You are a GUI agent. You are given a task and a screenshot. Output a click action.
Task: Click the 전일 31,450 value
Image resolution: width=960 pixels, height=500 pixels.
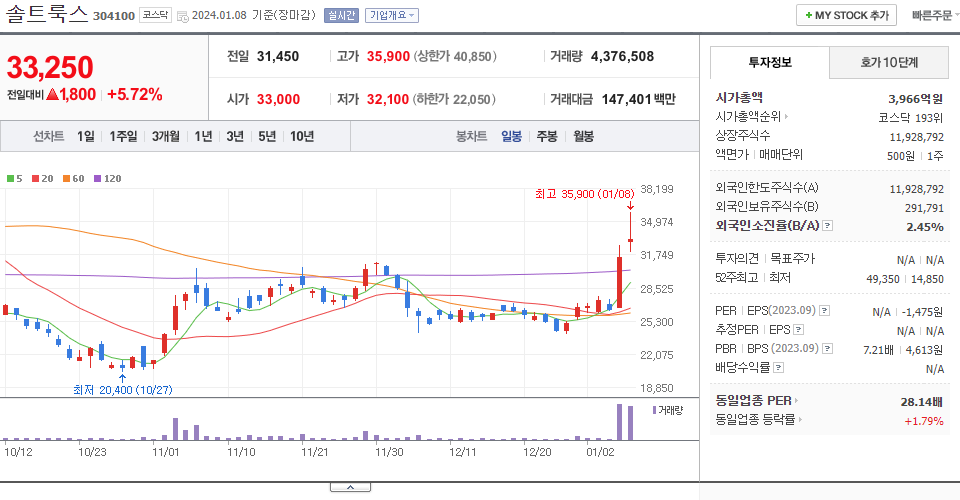[278, 56]
